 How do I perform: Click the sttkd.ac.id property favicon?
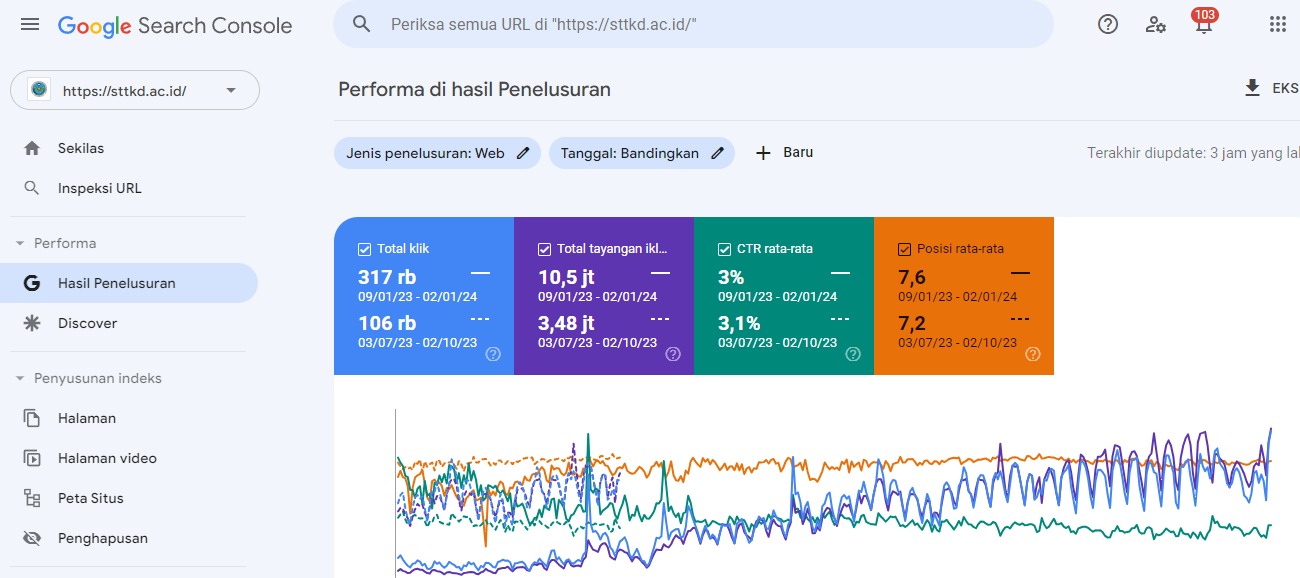click(x=39, y=90)
